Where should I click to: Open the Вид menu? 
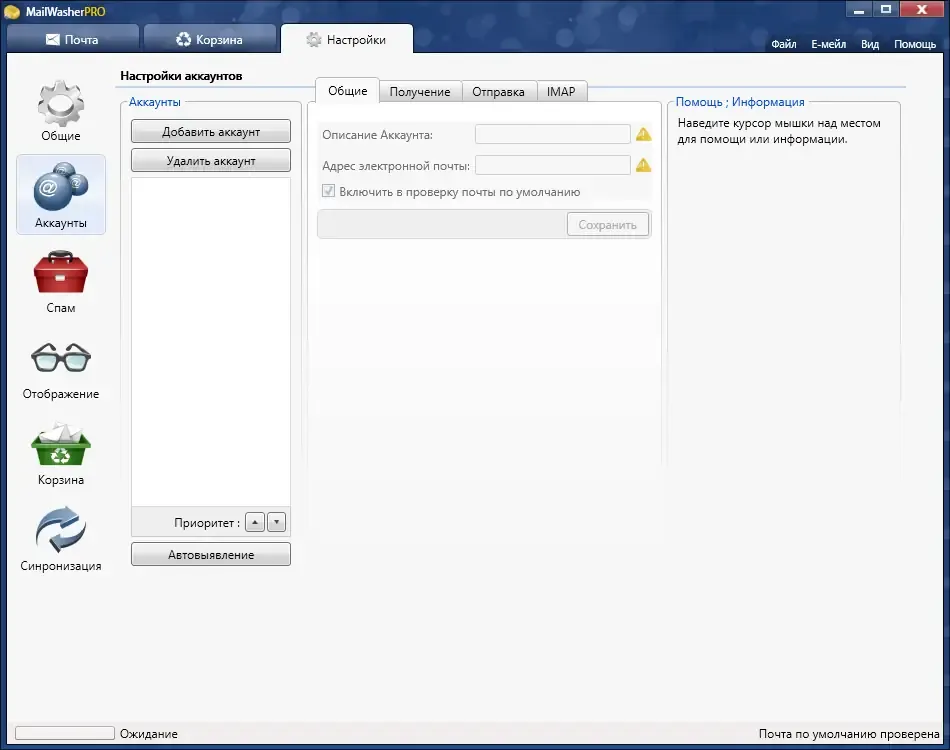click(x=869, y=44)
